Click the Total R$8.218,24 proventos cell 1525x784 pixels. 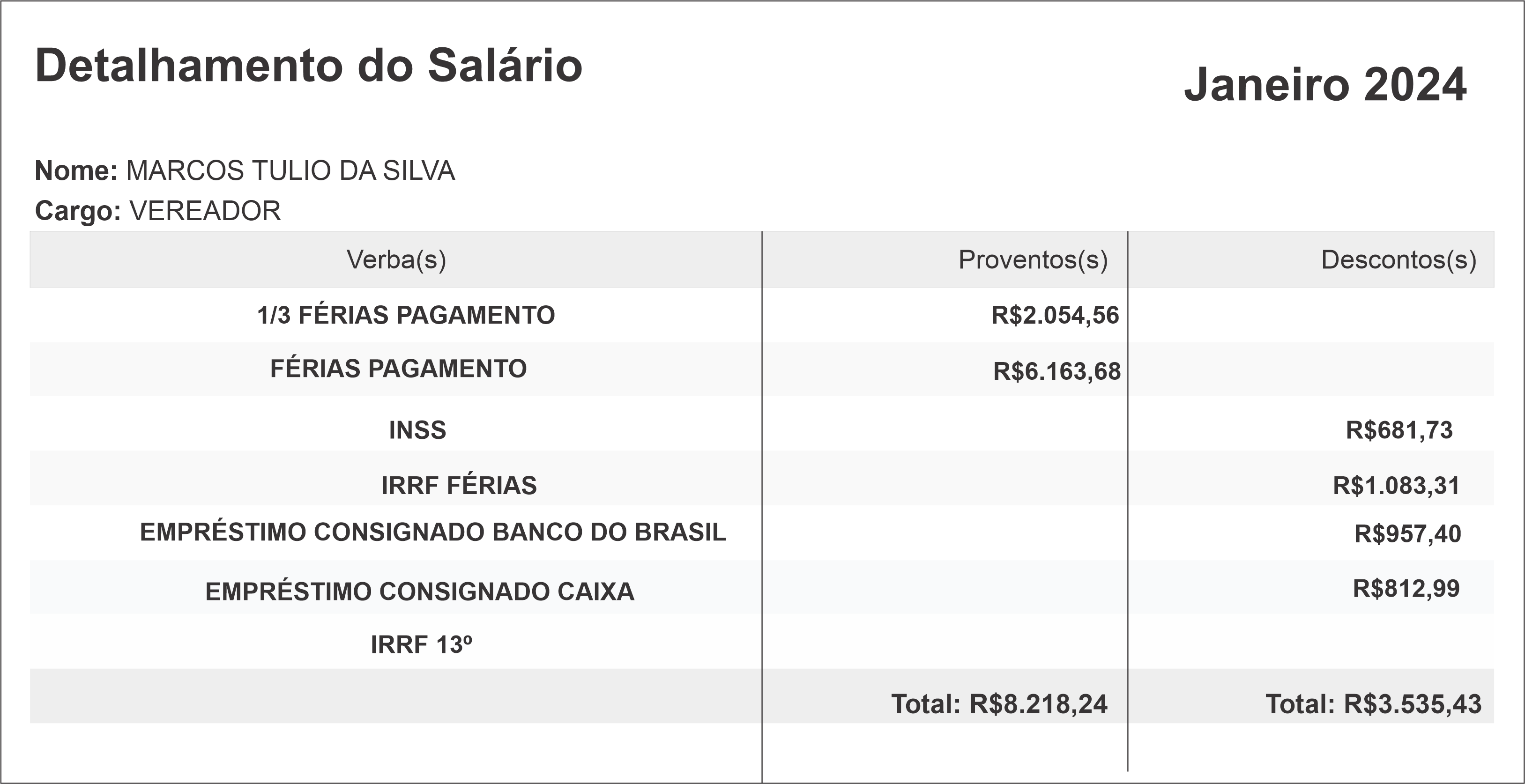999,704
